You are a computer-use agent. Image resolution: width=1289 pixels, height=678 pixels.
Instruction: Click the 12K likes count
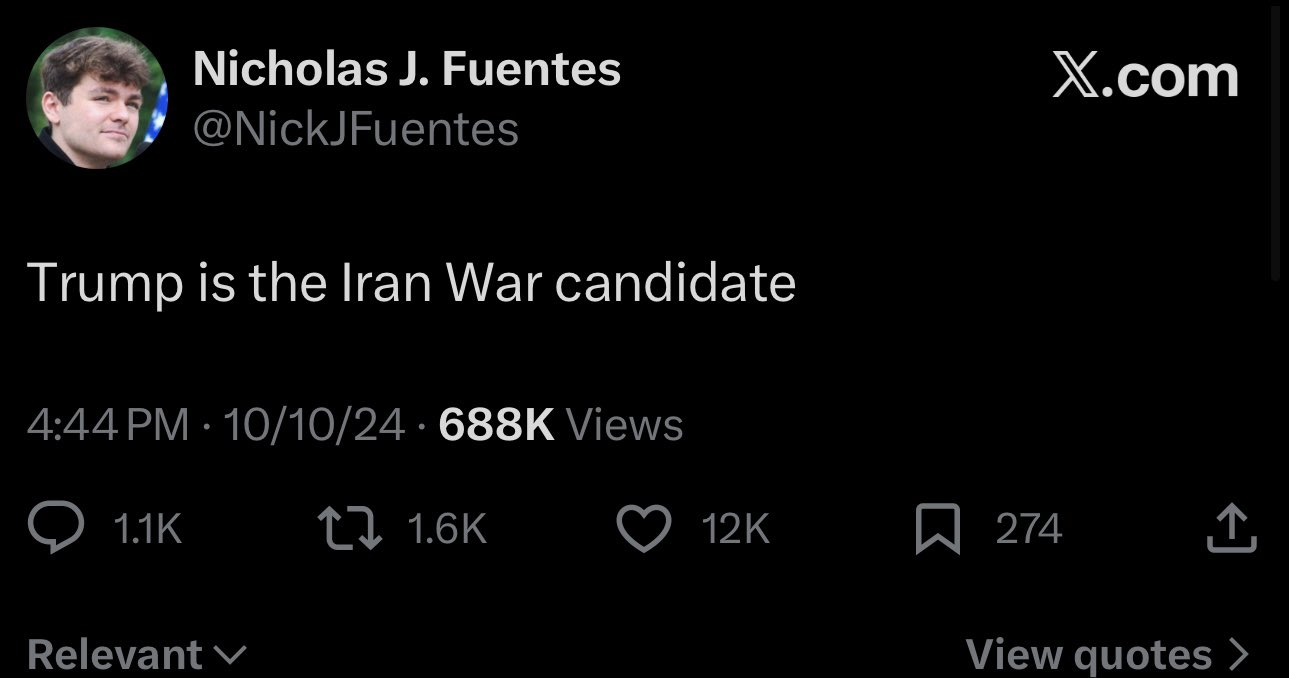coord(735,529)
